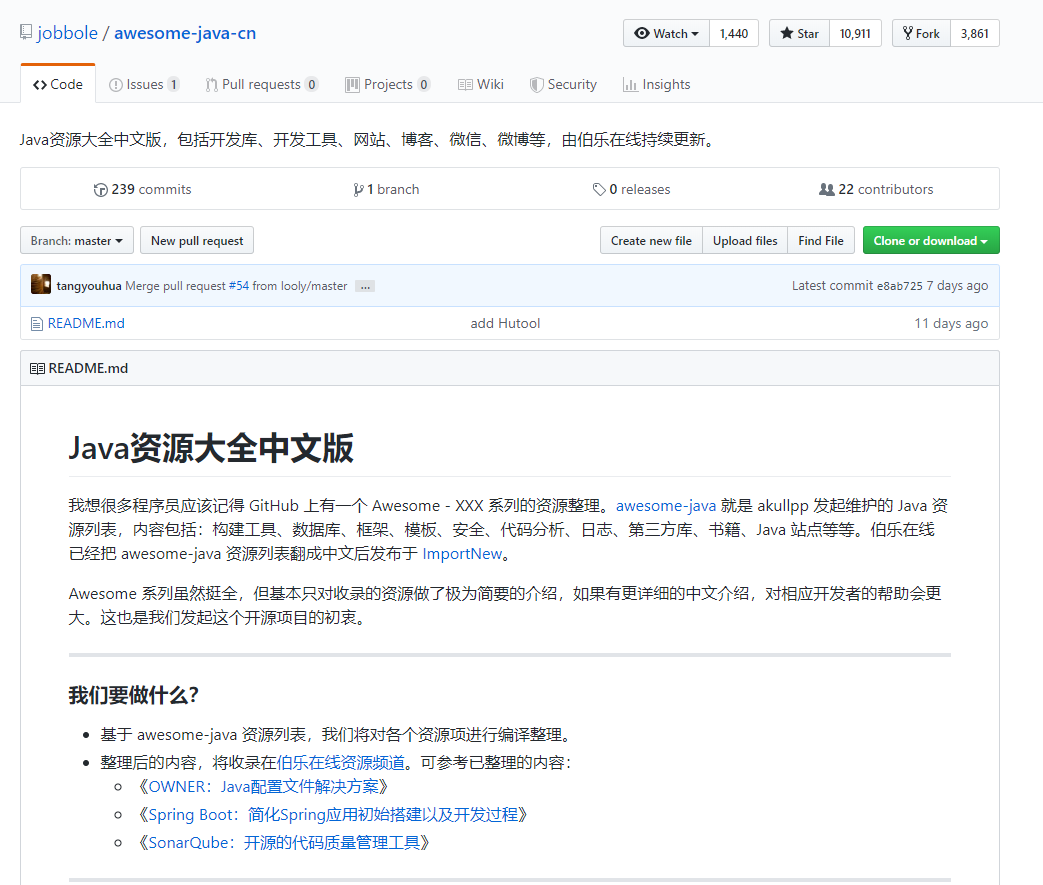Screen dimensions: 1043x885
Task: Click the star icon in Star button
Action: pos(787,33)
